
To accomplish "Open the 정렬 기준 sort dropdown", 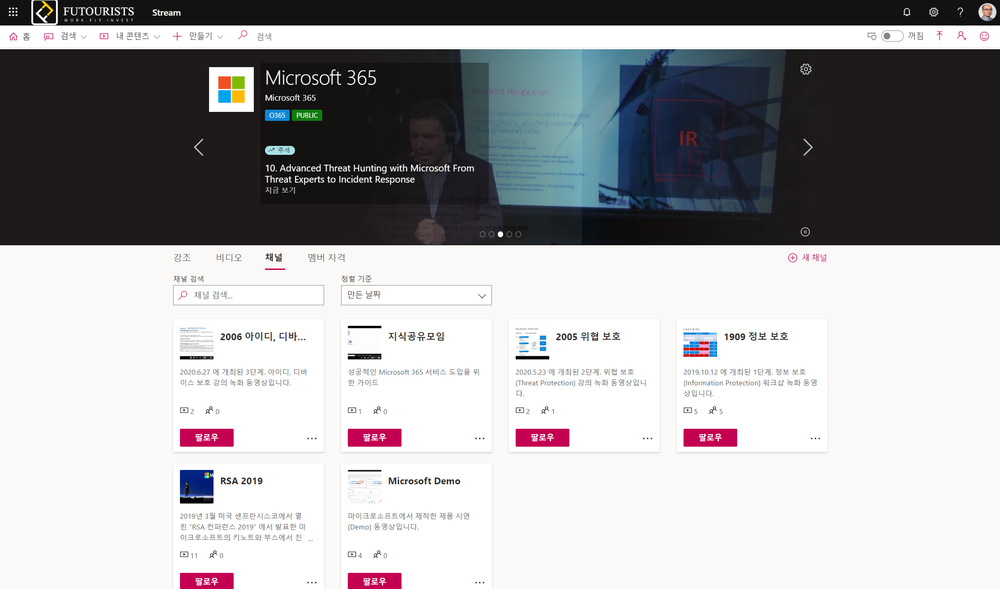I will [416, 295].
